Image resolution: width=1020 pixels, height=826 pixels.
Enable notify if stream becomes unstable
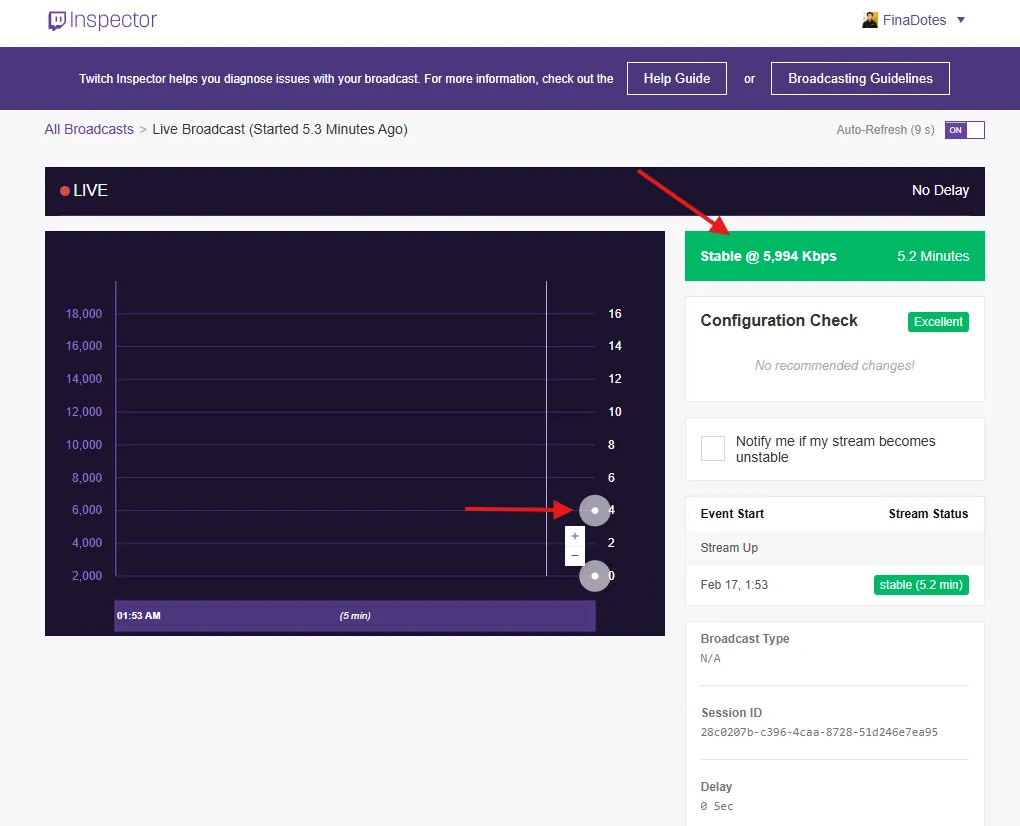coord(713,448)
